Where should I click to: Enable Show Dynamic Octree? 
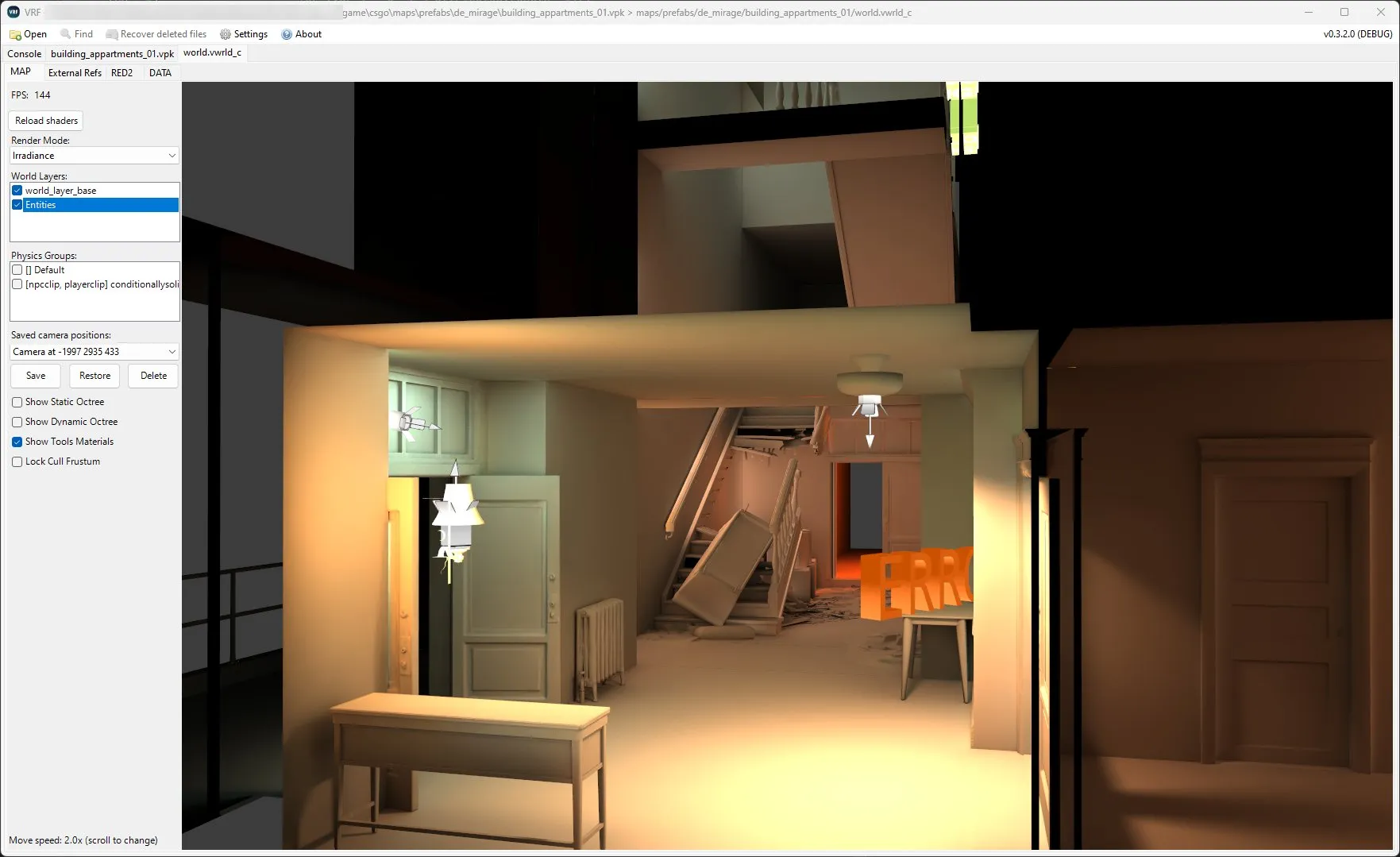(x=17, y=422)
